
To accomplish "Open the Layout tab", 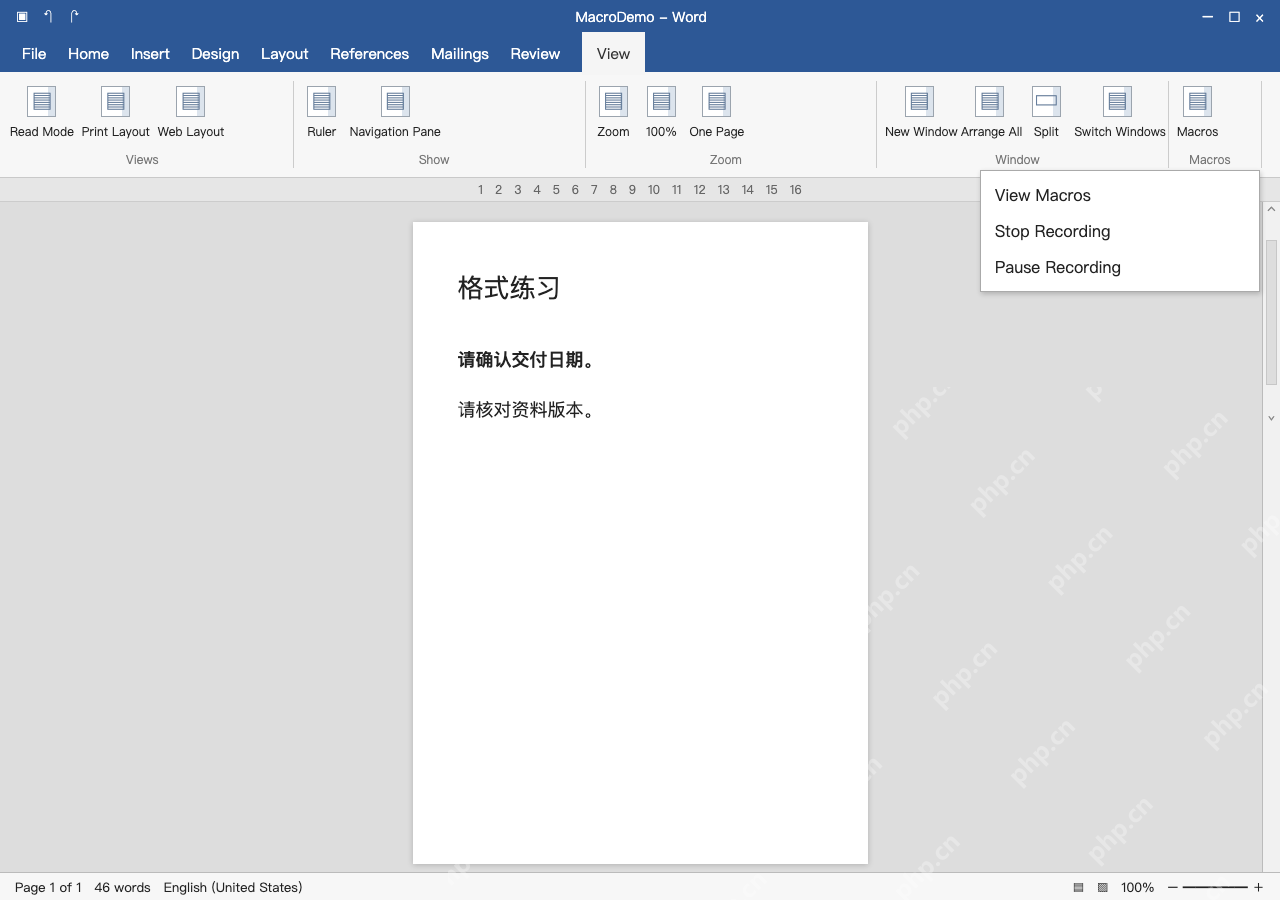I will (x=285, y=53).
